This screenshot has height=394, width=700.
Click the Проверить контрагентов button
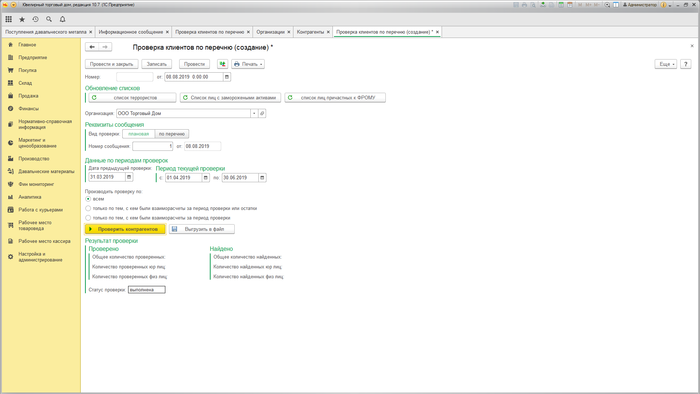pyautogui.click(x=125, y=229)
